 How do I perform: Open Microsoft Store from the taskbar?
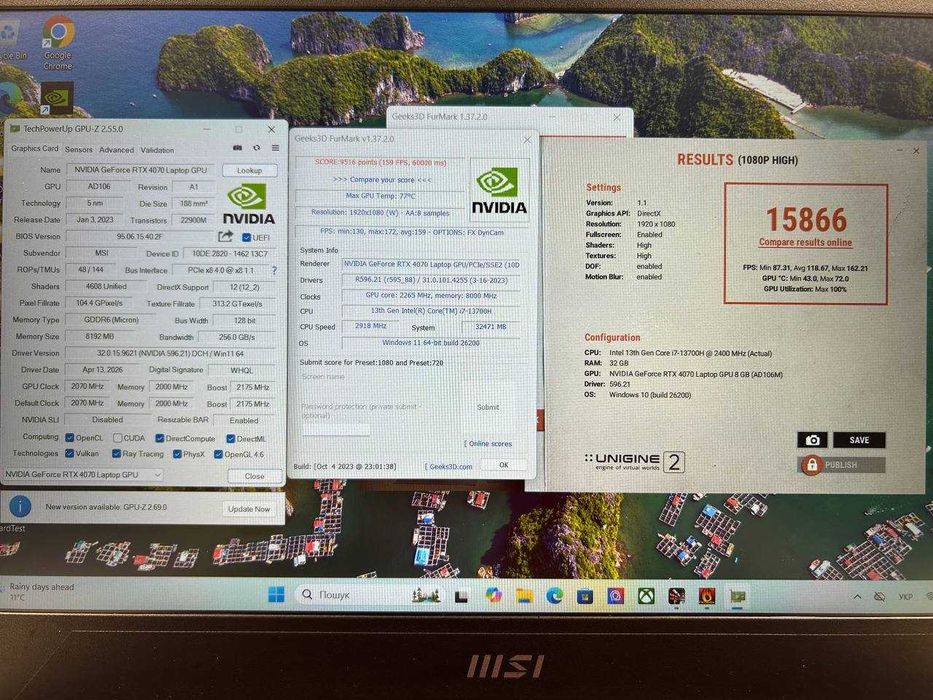point(585,595)
